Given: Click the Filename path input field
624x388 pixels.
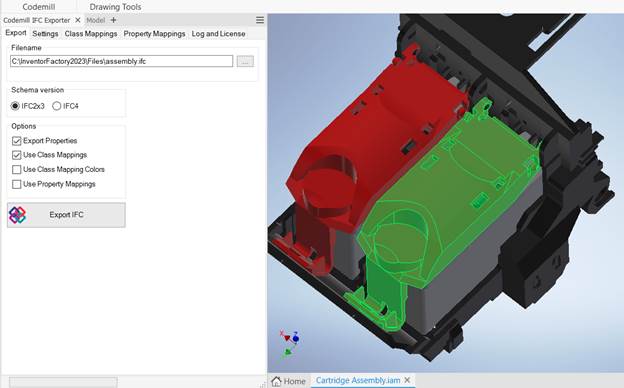Looking at the screenshot, I should [x=121, y=61].
